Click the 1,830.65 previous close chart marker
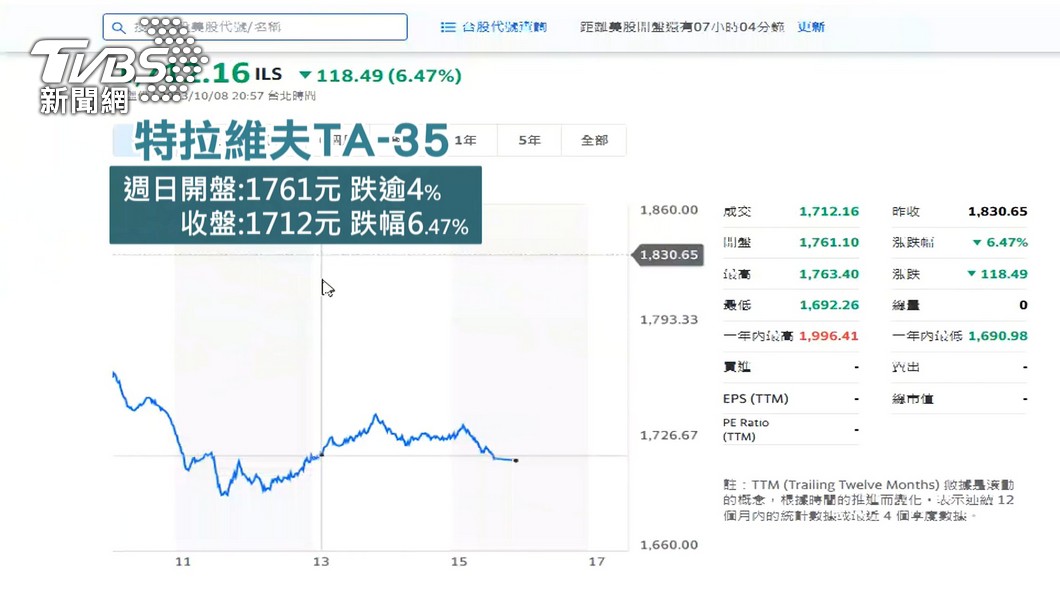This screenshot has height=596, width=1060. [x=668, y=255]
